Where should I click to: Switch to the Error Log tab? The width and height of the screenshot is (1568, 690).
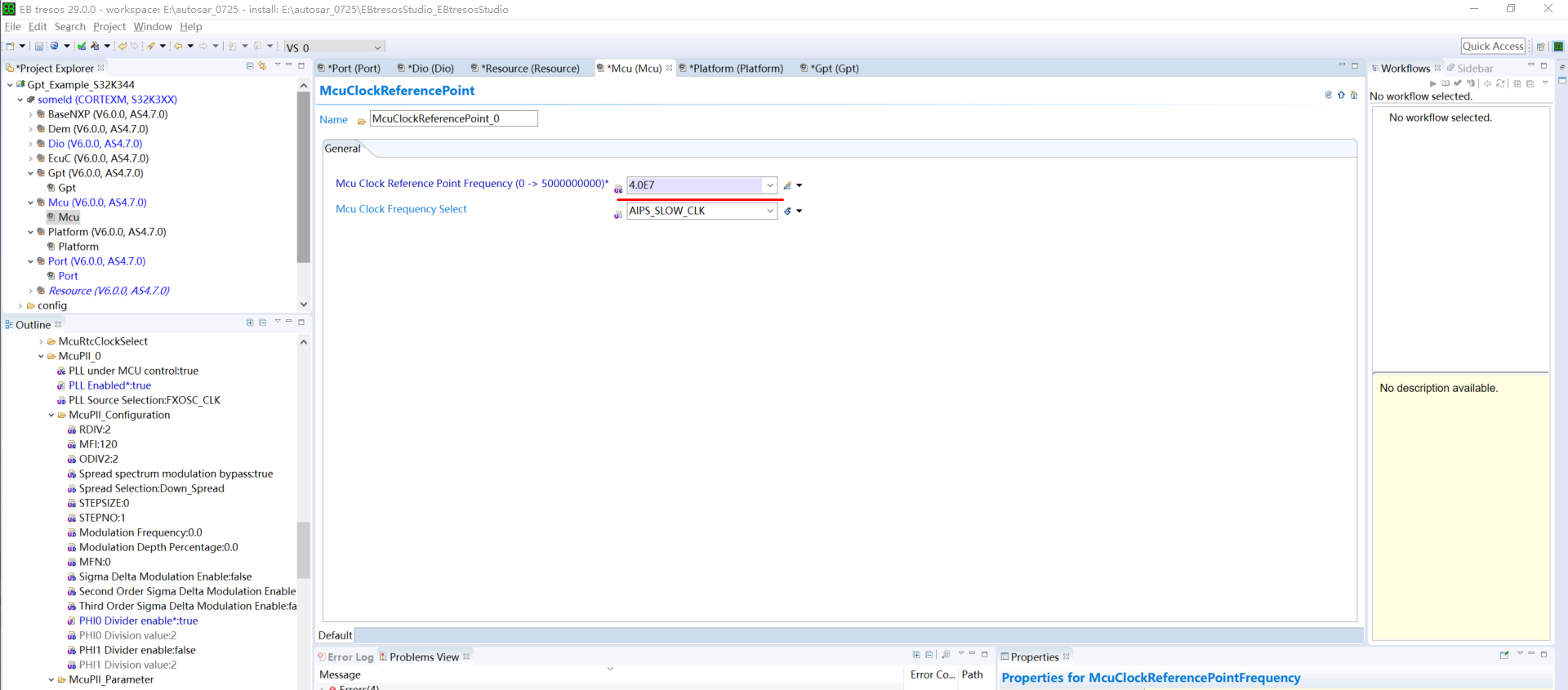point(345,657)
